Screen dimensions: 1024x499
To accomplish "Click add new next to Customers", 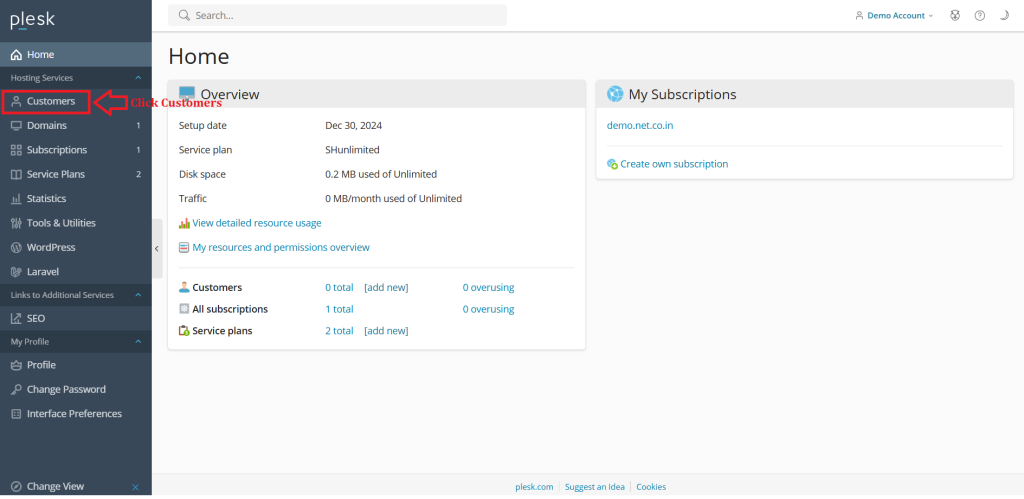I will 386,287.
